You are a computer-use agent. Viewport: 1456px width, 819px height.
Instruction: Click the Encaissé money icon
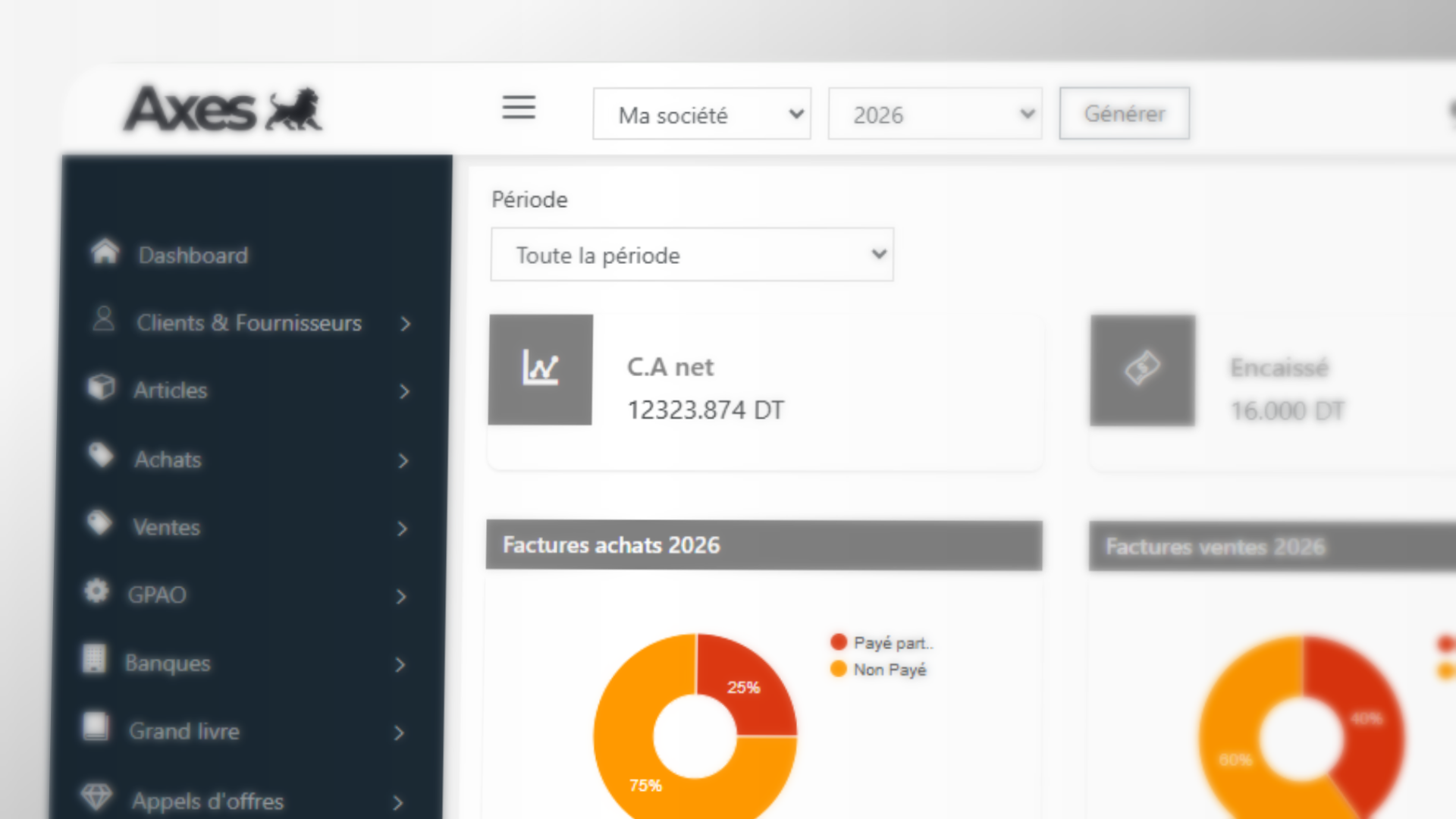(1143, 370)
